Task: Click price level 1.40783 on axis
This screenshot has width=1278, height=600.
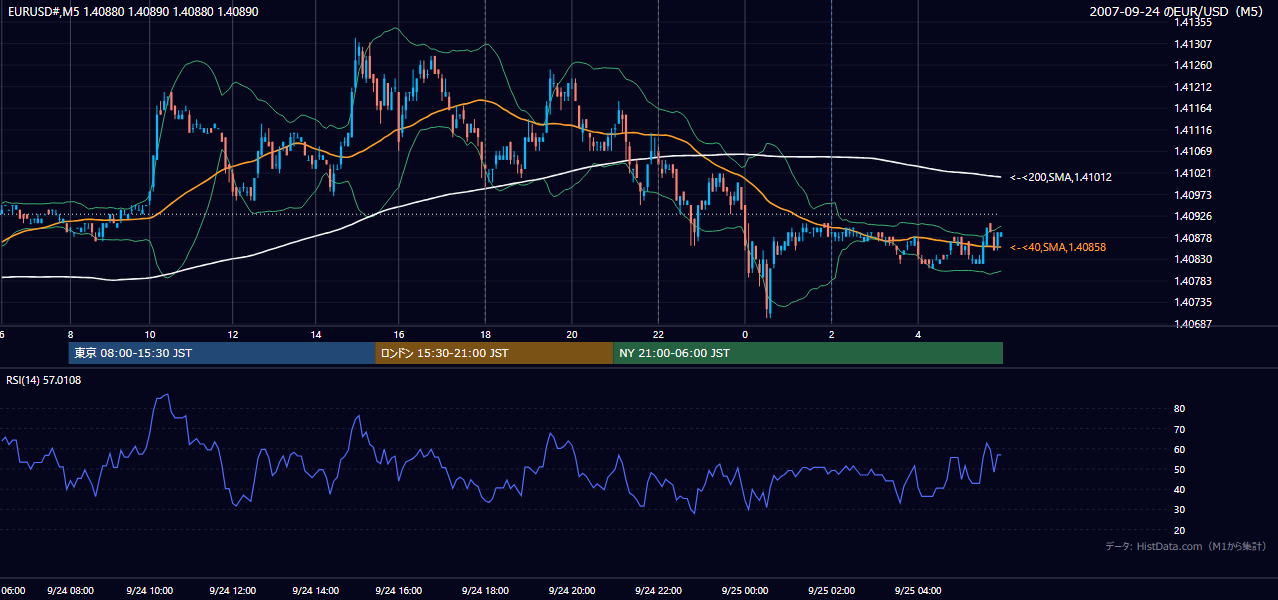Action: pos(1192,281)
